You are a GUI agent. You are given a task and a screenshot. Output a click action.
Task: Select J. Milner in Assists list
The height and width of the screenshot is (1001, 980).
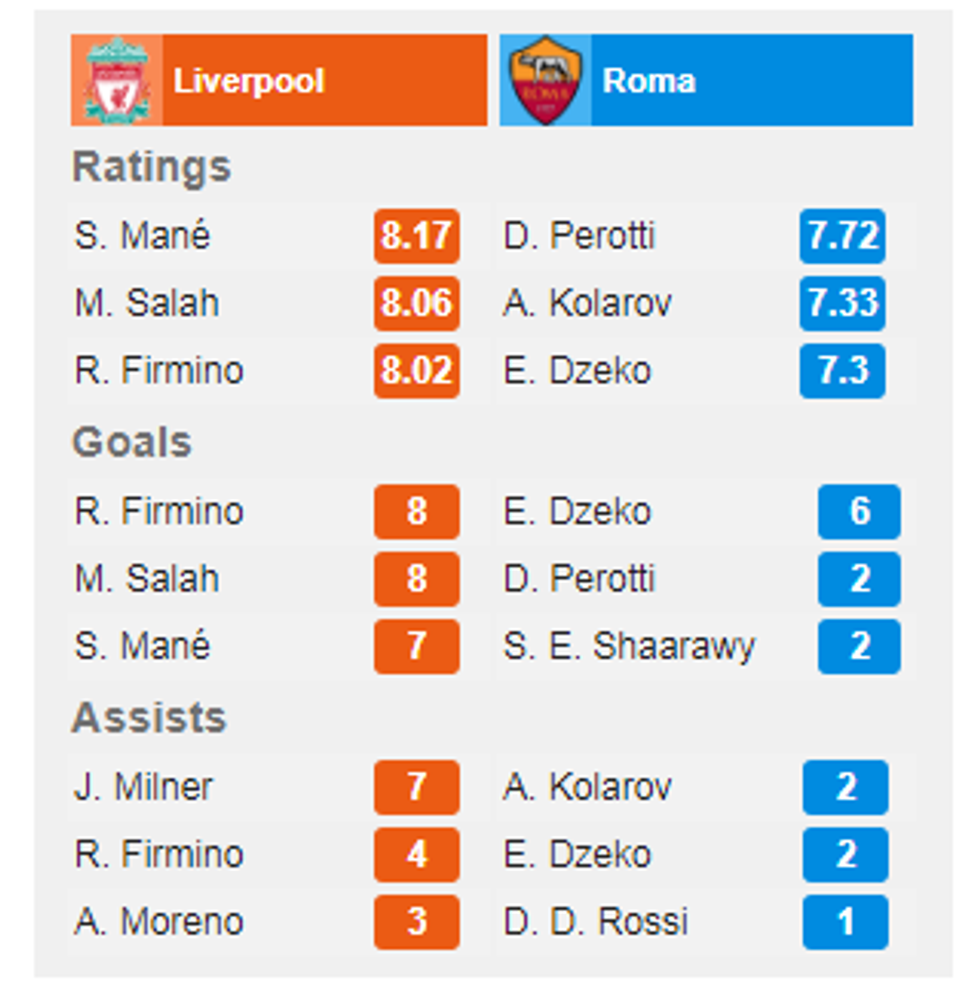[x=143, y=787]
